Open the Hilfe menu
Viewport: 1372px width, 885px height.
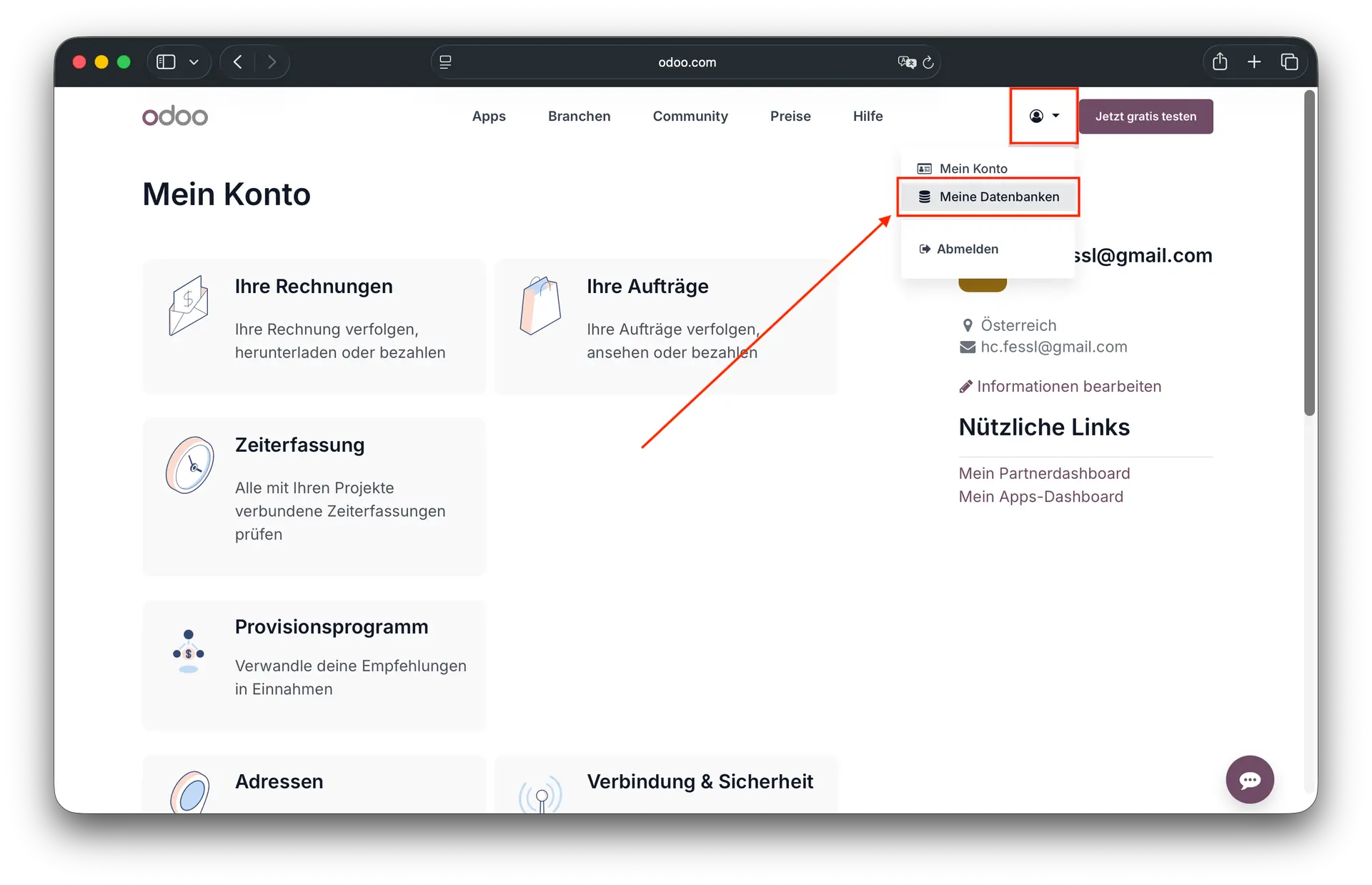click(868, 116)
